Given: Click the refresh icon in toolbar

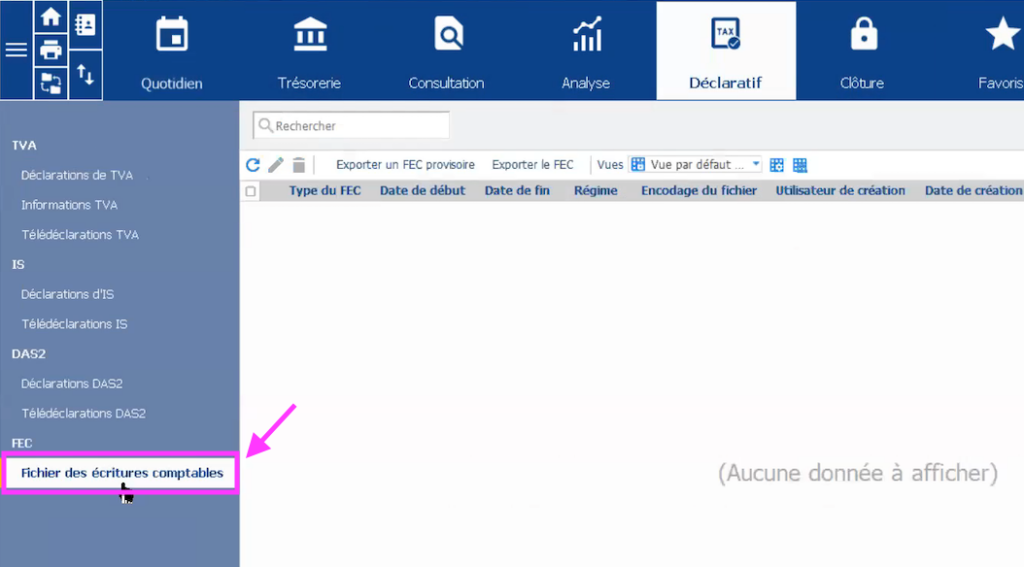Looking at the screenshot, I should (x=253, y=165).
